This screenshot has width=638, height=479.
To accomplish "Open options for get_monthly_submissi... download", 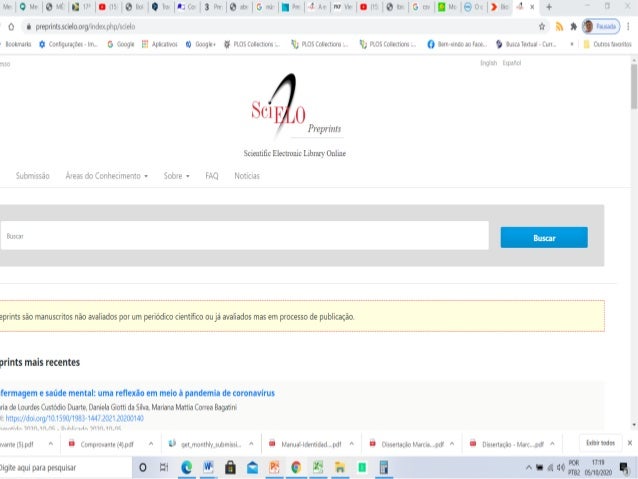I will [251, 444].
